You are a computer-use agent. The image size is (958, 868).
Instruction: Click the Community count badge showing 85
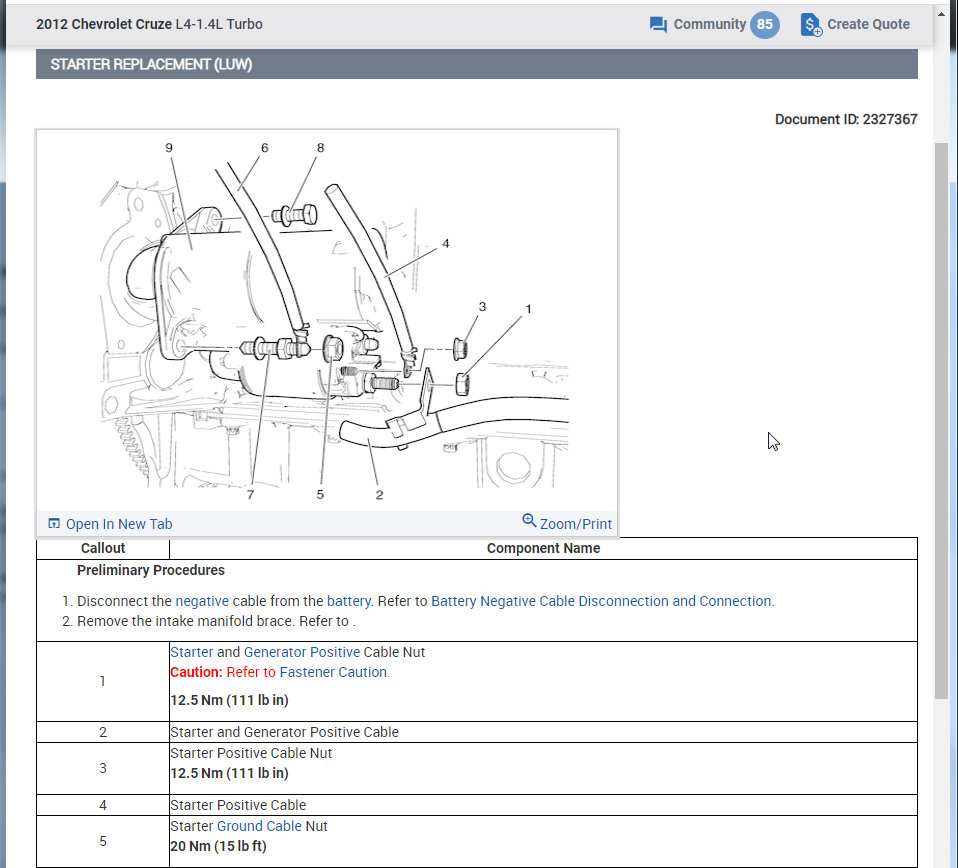pyautogui.click(x=765, y=24)
